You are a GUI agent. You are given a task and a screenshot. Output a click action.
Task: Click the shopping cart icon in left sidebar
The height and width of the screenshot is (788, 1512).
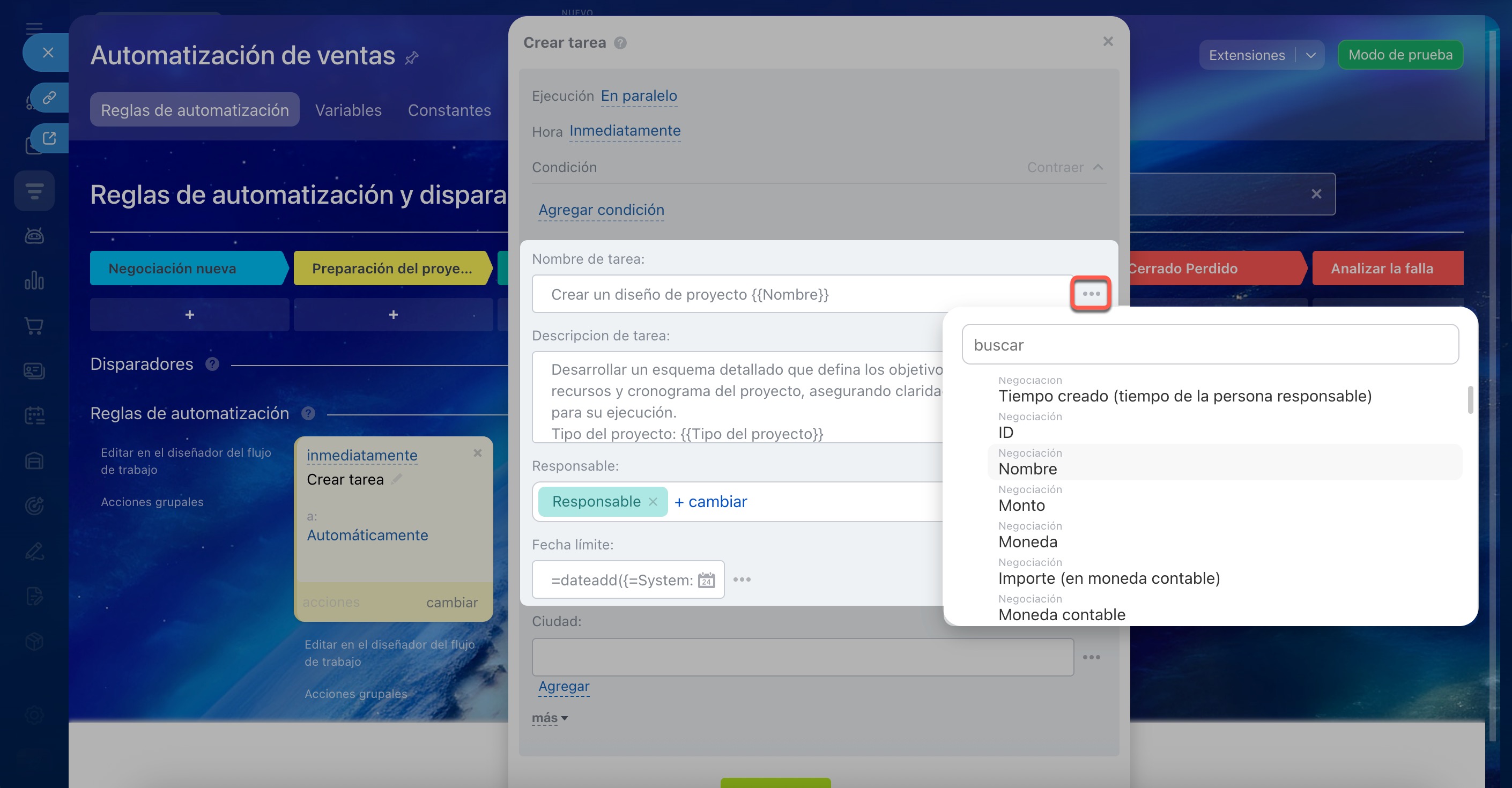pos(34,325)
